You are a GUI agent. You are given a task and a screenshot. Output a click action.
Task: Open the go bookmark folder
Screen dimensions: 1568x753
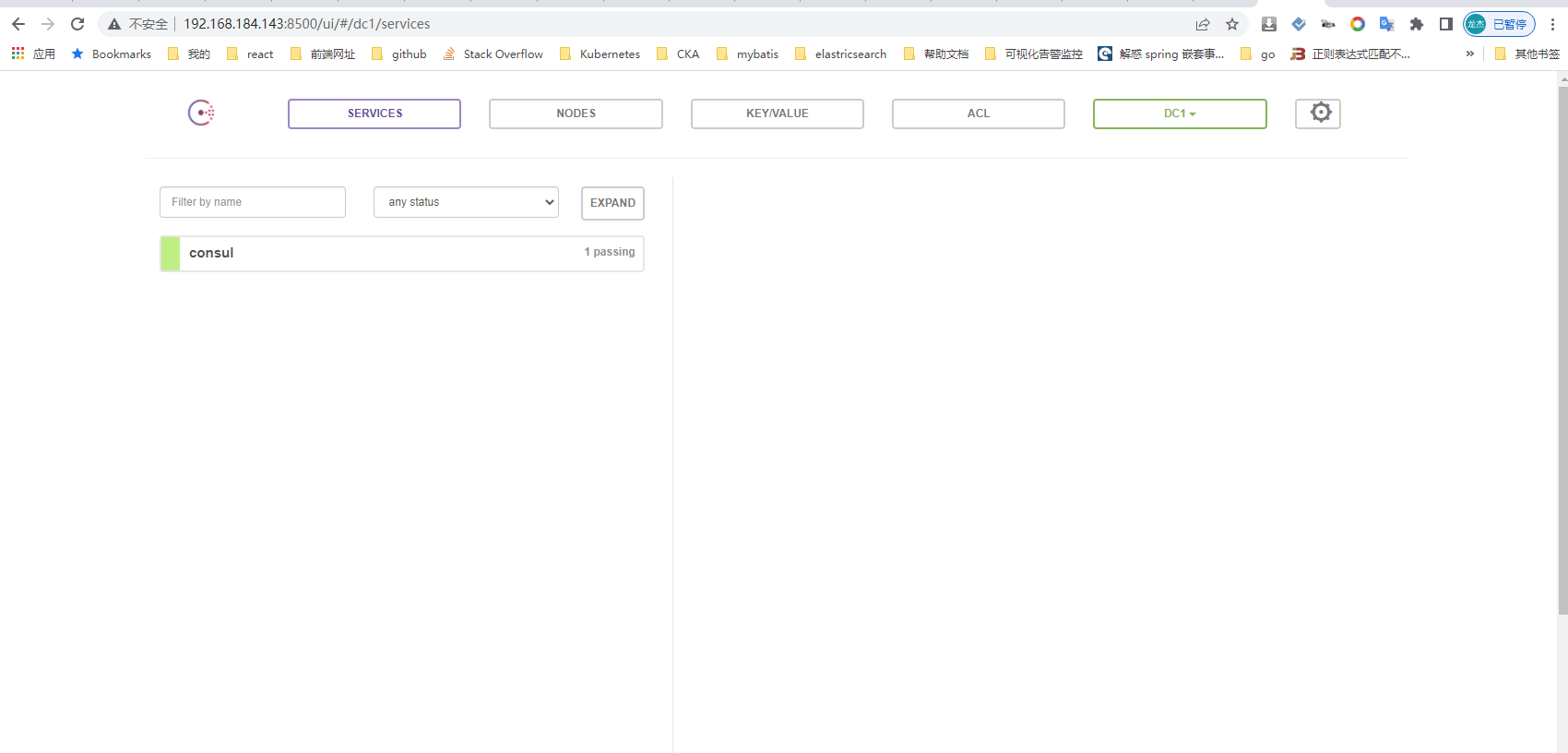click(x=1258, y=54)
